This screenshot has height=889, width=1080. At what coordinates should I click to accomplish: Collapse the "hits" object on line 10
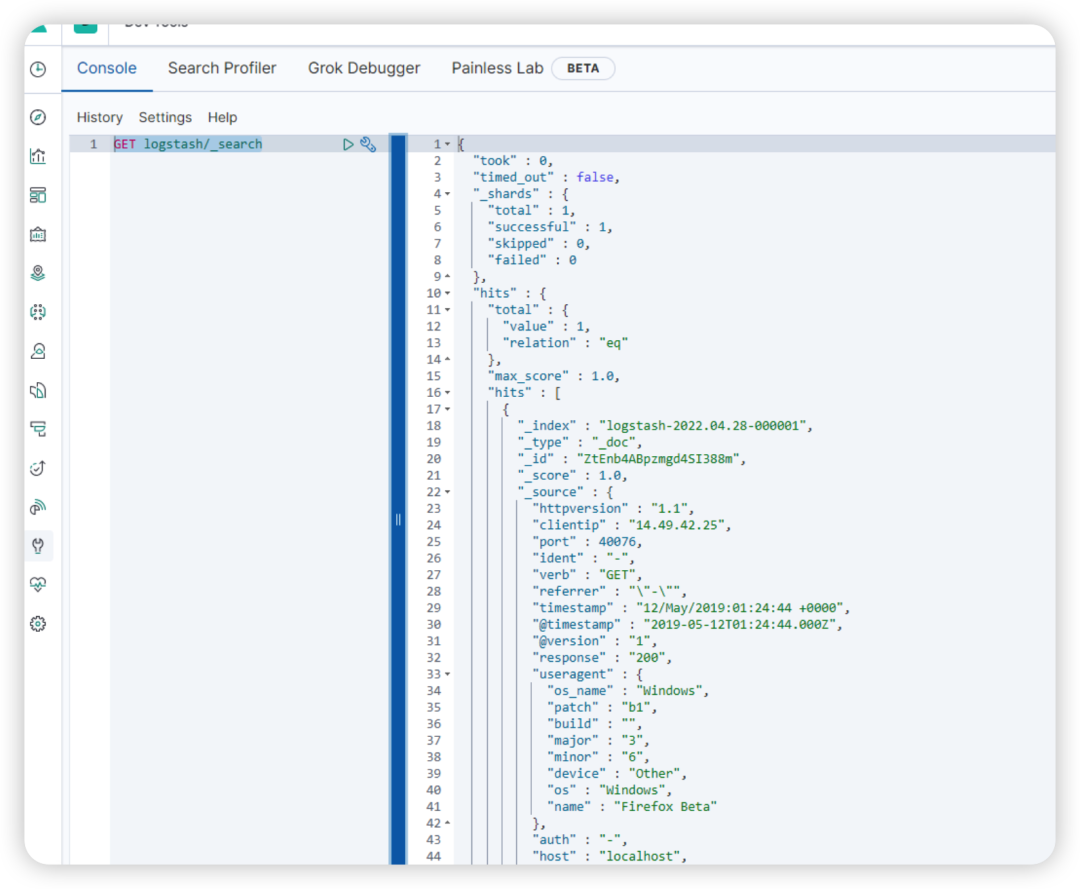tap(447, 293)
